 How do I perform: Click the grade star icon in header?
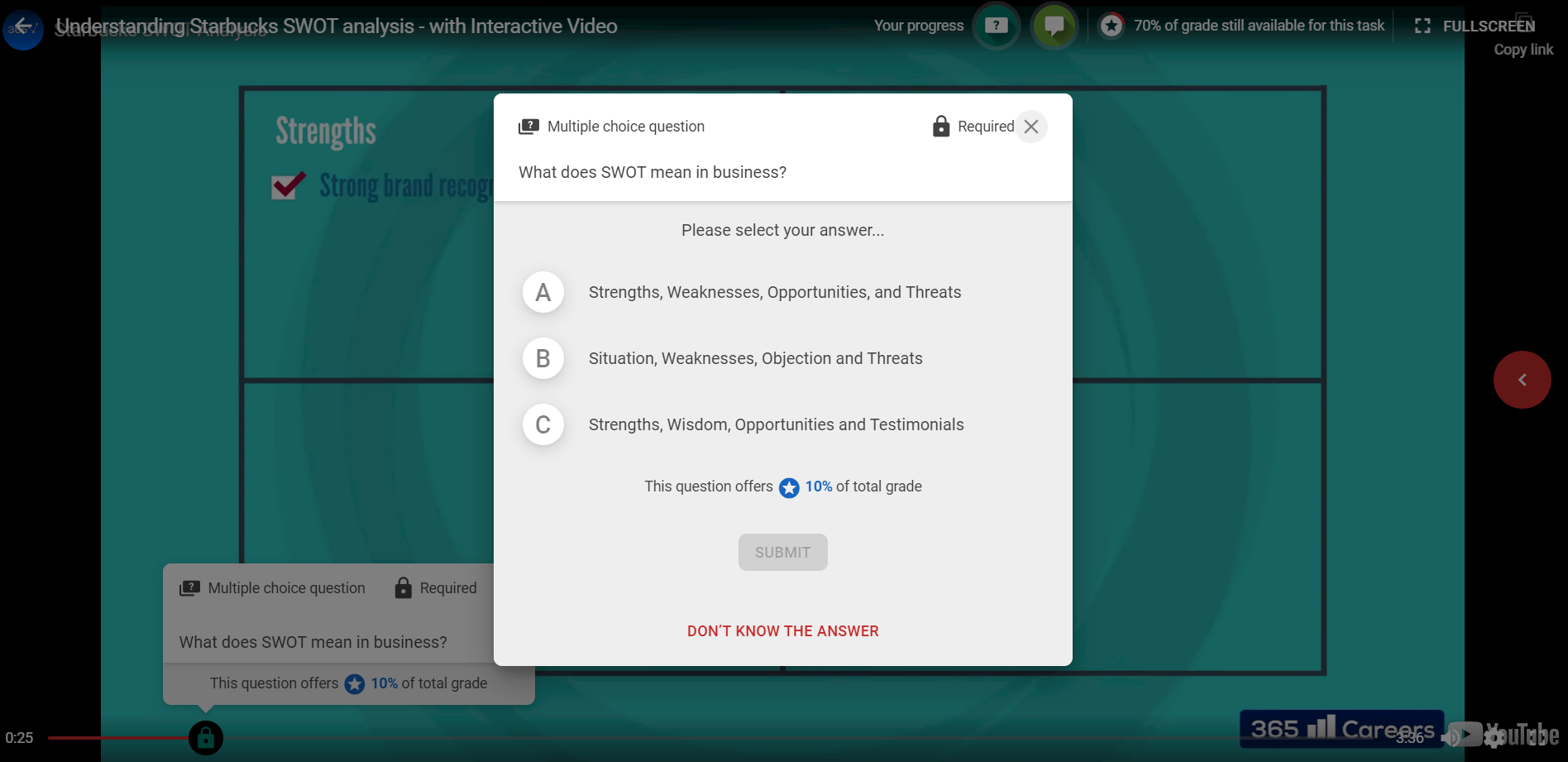pos(1111,26)
